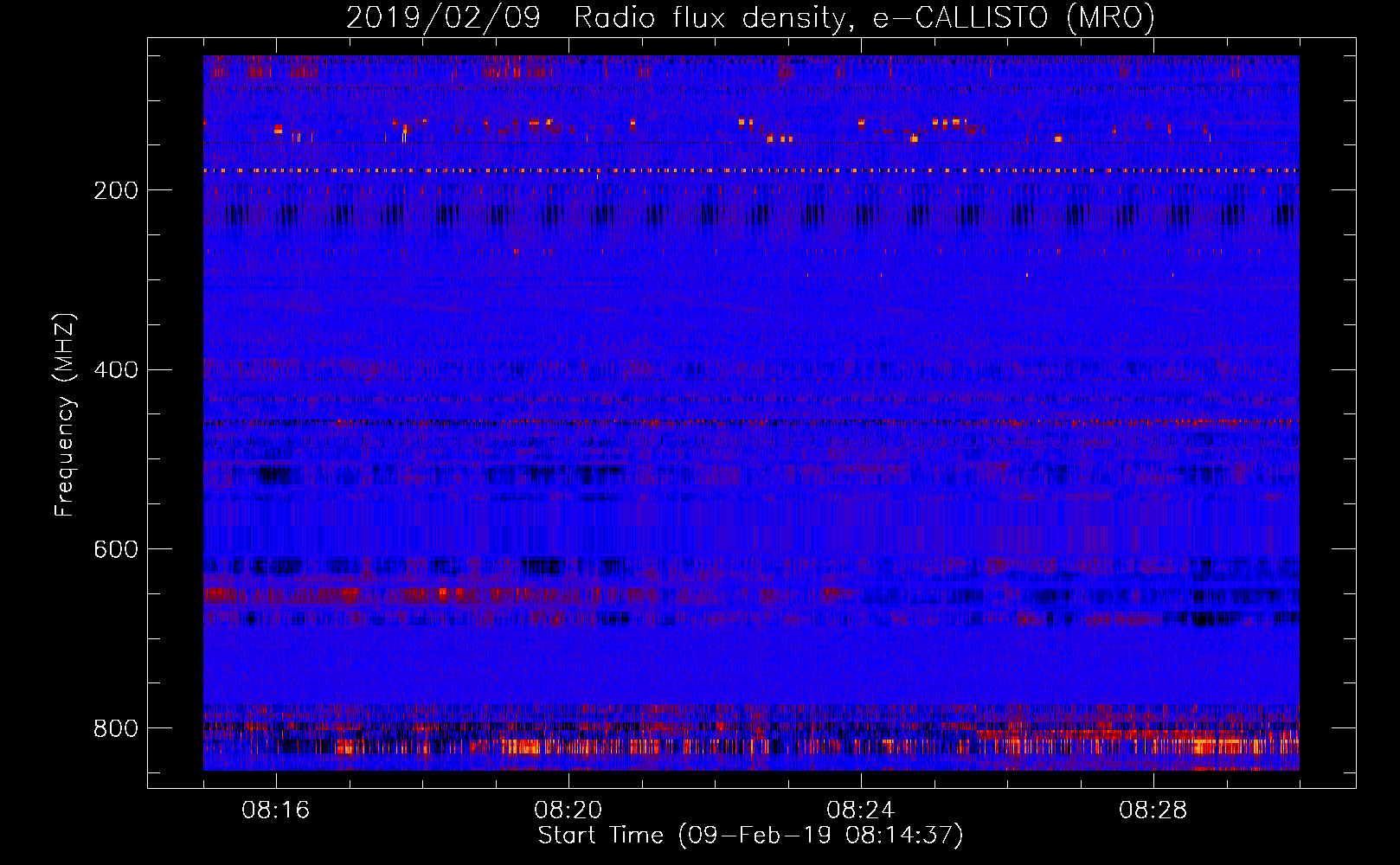Image resolution: width=1400 pixels, height=865 pixels.
Task: Click the 08:16 time tick label
Action: click(x=276, y=811)
